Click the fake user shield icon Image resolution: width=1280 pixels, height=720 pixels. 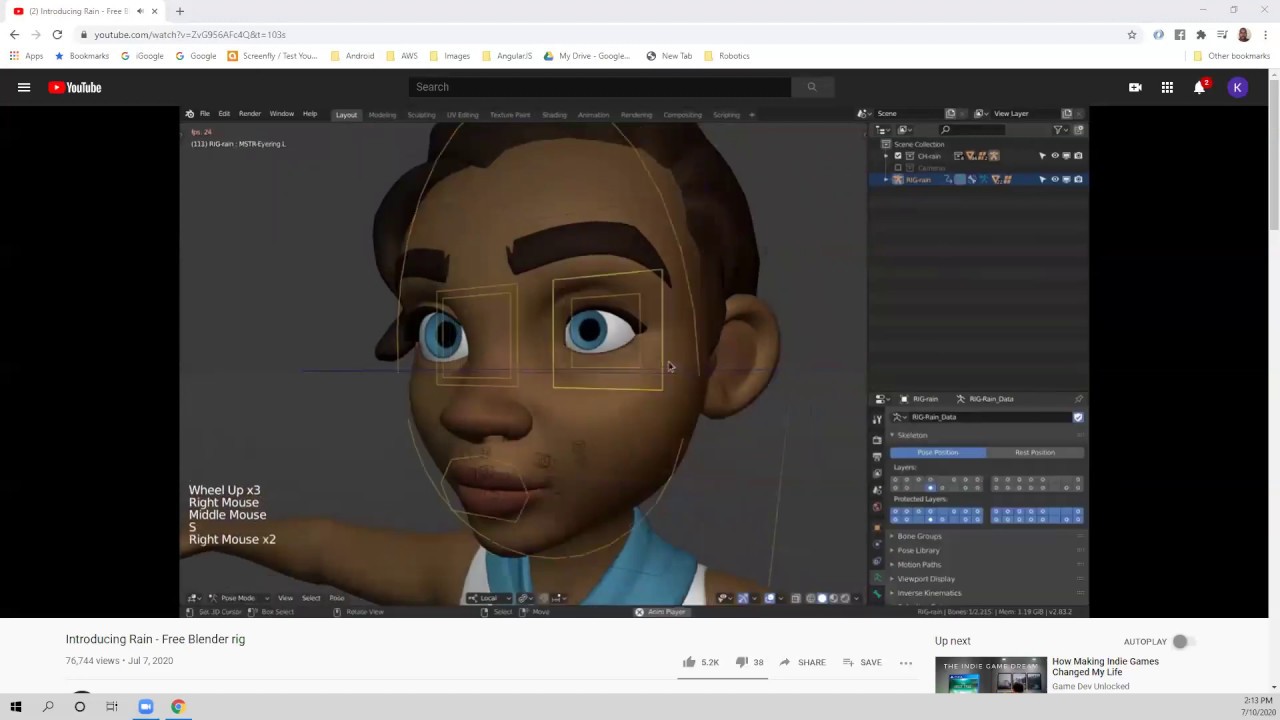(x=1077, y=417)
